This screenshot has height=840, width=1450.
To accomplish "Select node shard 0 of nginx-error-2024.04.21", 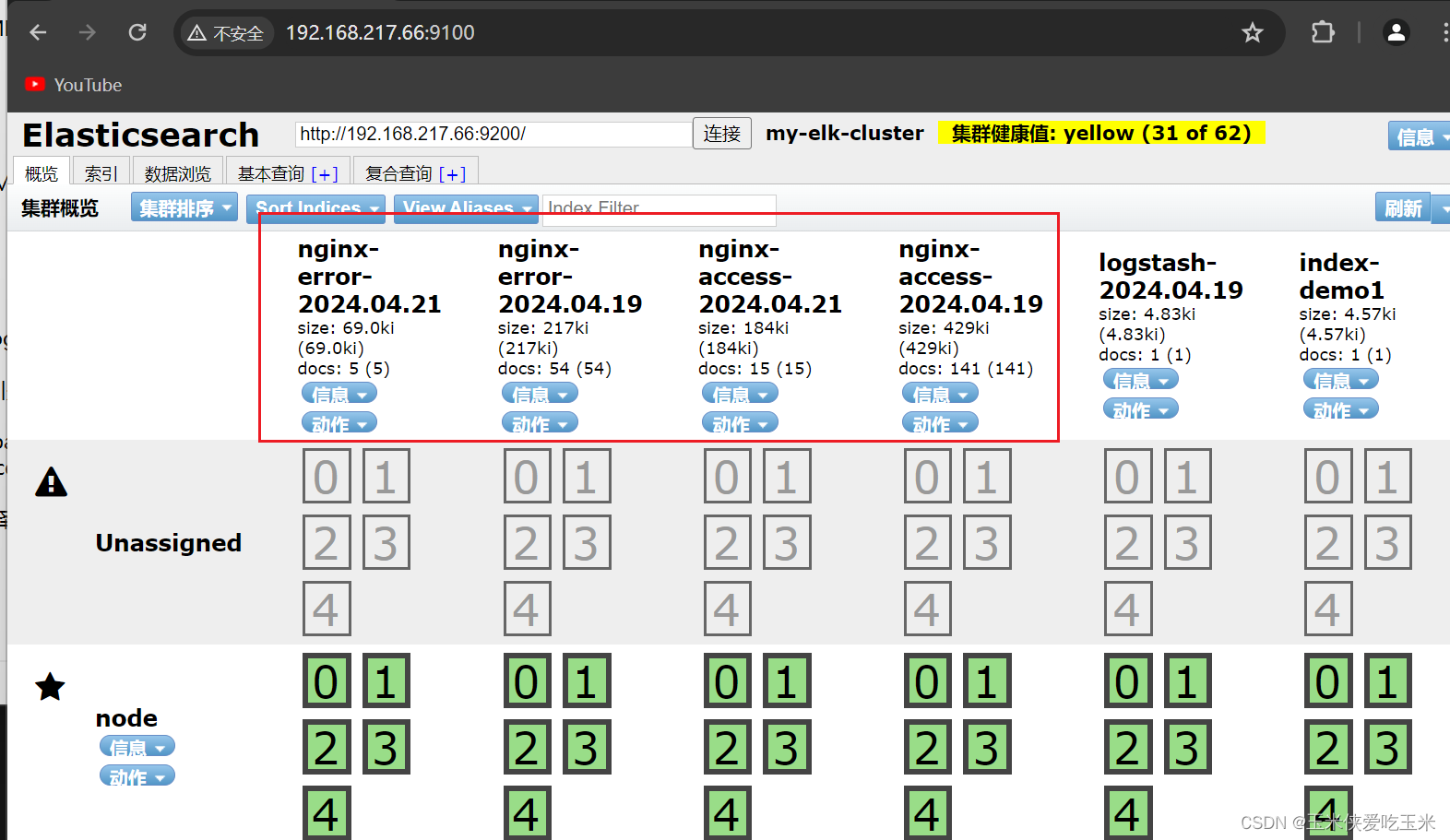I will click(327, 680).
